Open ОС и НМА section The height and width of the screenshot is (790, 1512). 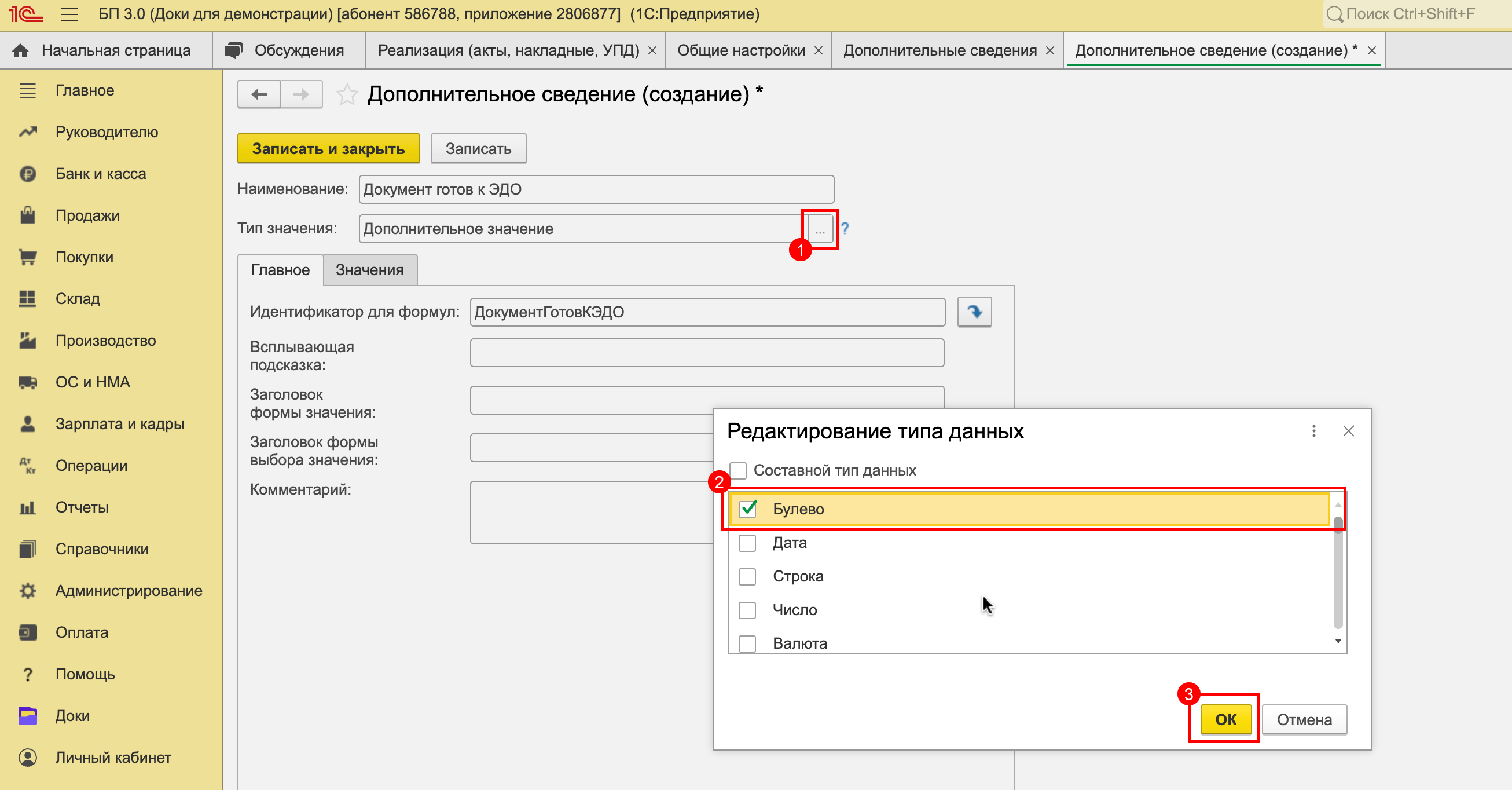click(93, 382)
